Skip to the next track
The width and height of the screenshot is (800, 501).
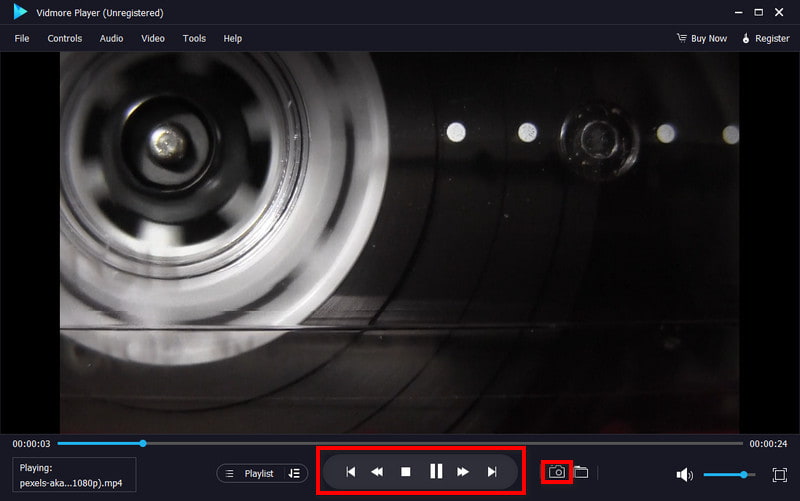coord(492,472)
